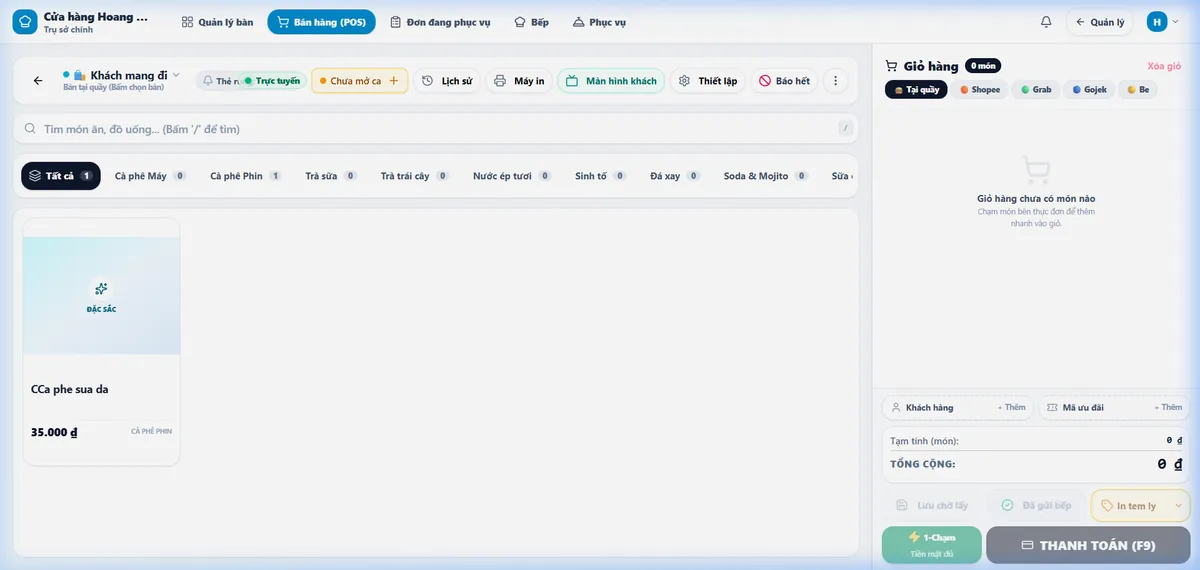Expand the In tem ly dropdown arrow
1200x570 pixels.
1177,506
